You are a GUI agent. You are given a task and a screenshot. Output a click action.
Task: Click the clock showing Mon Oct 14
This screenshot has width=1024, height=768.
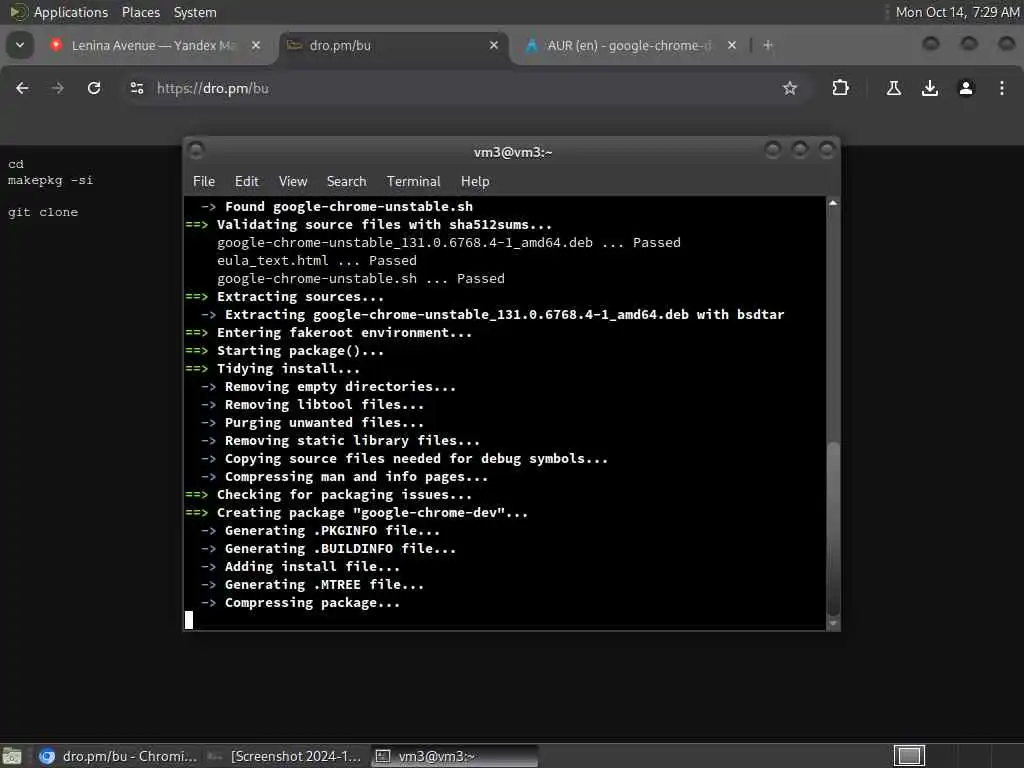point(957,12)
